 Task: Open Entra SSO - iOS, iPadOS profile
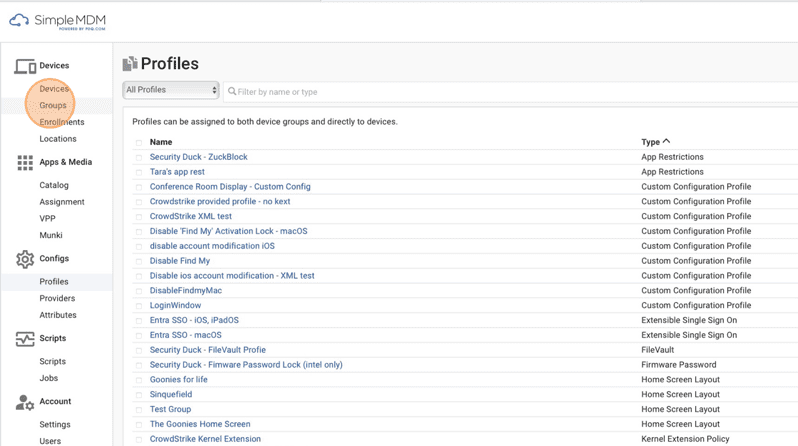point(194,320)
